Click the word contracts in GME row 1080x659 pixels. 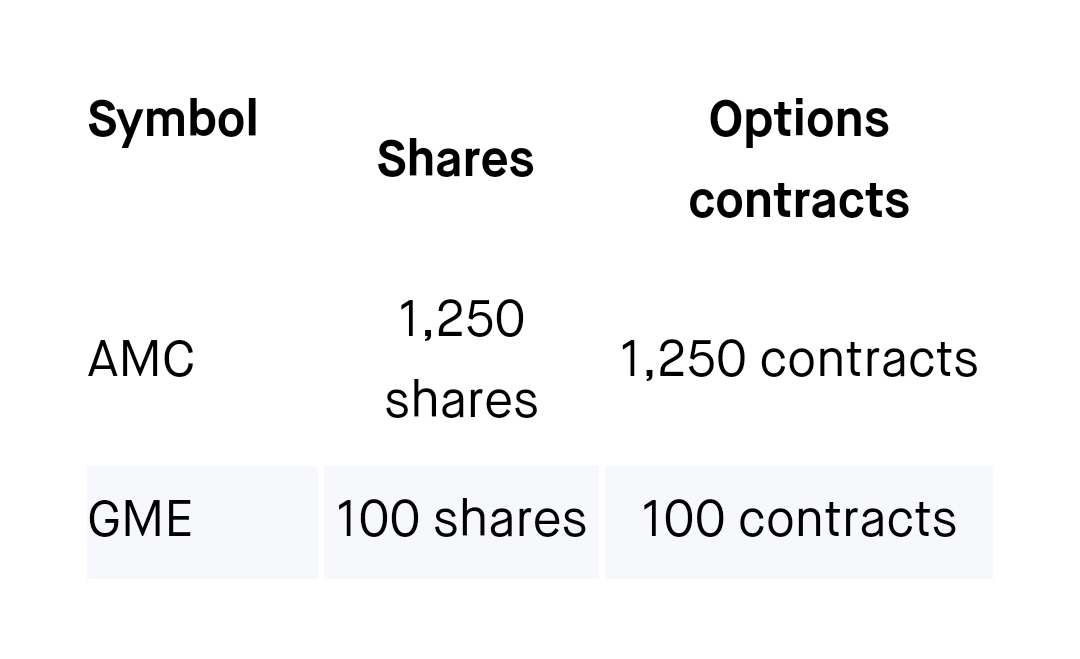tap(848, 519)
